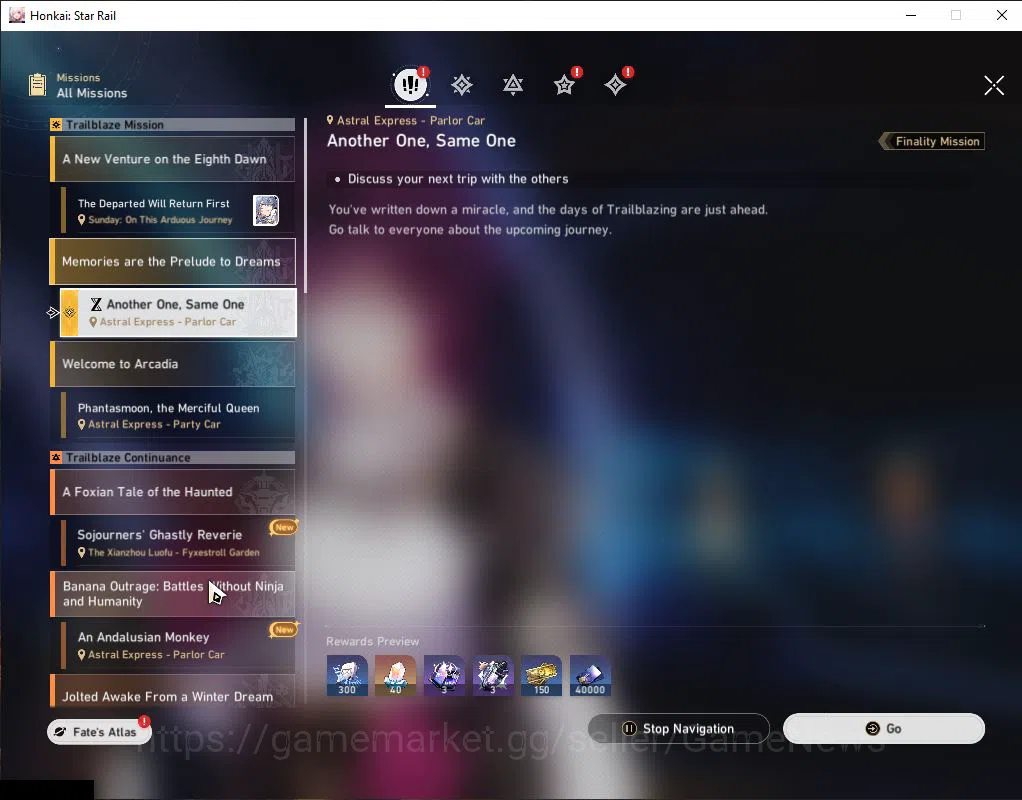Expand Memories are the Prelude to Dreams
1022x800 pixels.
click(x=173, y=261)
